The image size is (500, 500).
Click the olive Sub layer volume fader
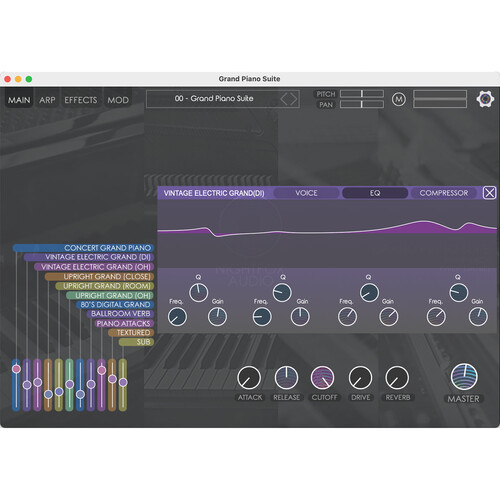pos(123,385)
